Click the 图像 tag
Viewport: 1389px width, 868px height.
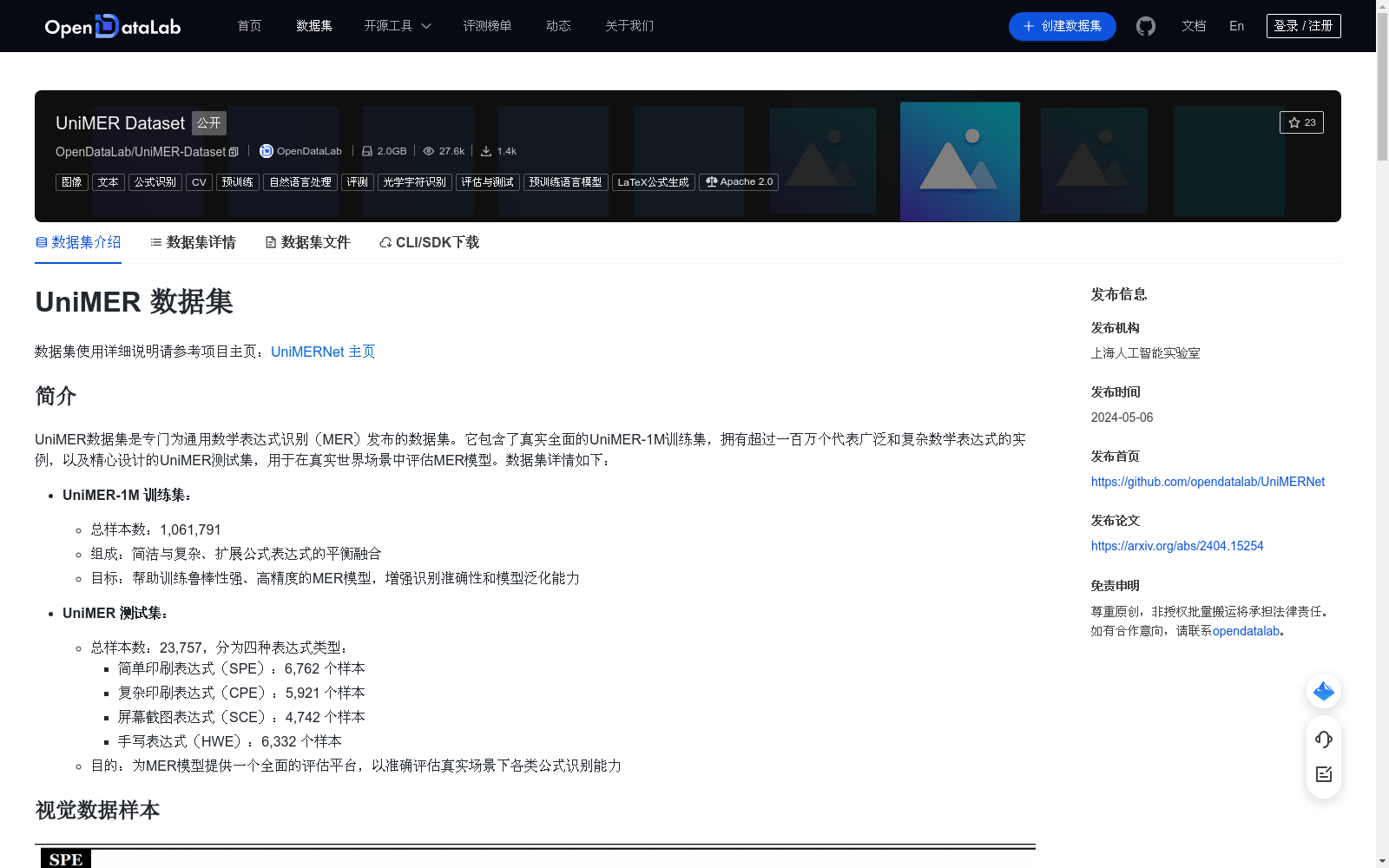[72, 182]
